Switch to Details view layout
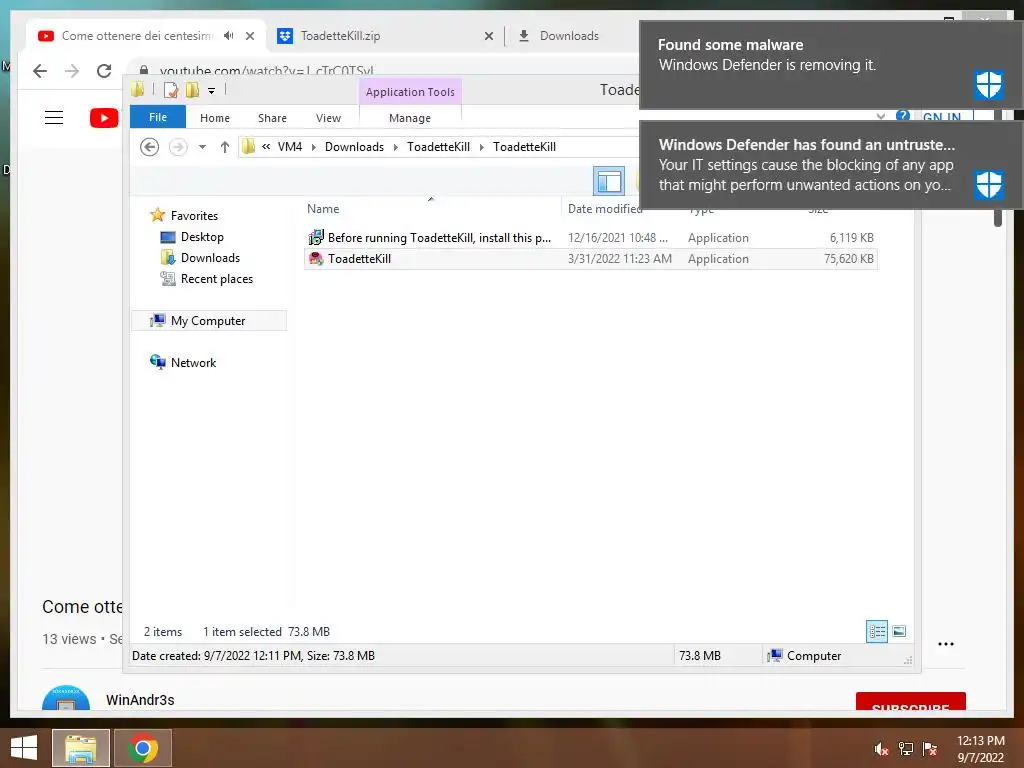Screen dimensions: 1024x768 click(876, 632)
